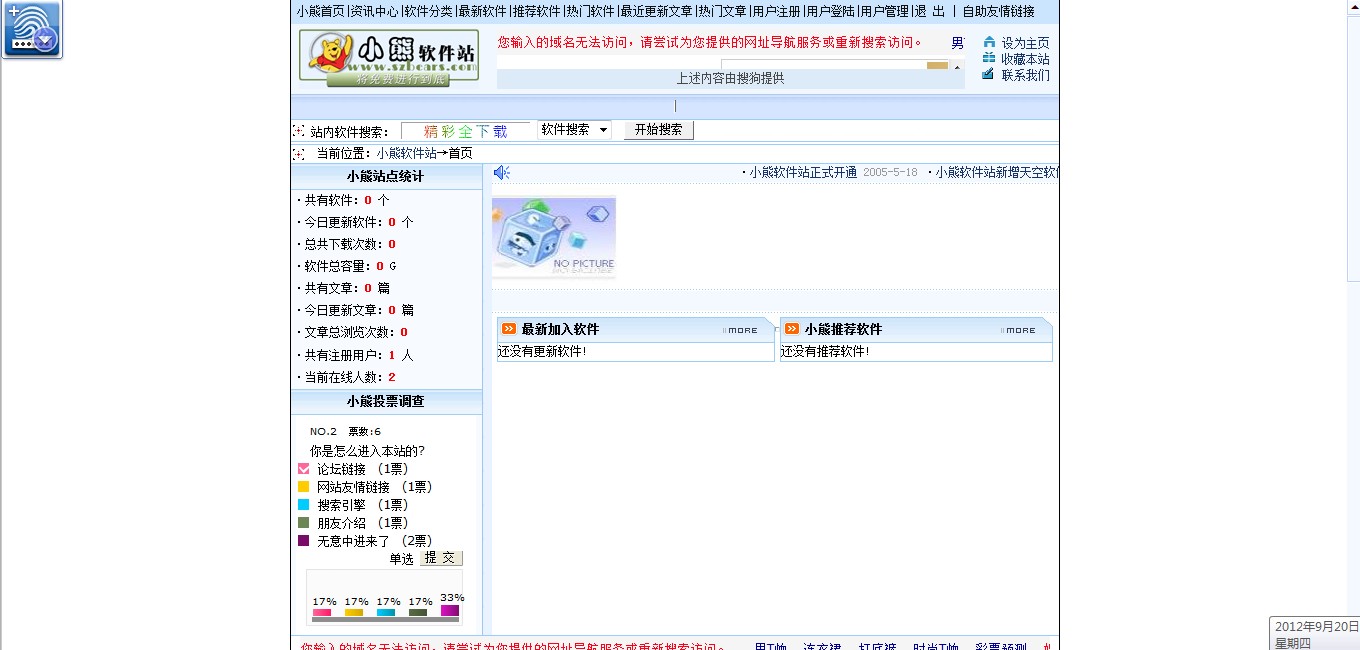Select poll option 搜索引擎
Image resolution: width=1360 pixels, height=650 pixels.
click(x=304, y=505)
